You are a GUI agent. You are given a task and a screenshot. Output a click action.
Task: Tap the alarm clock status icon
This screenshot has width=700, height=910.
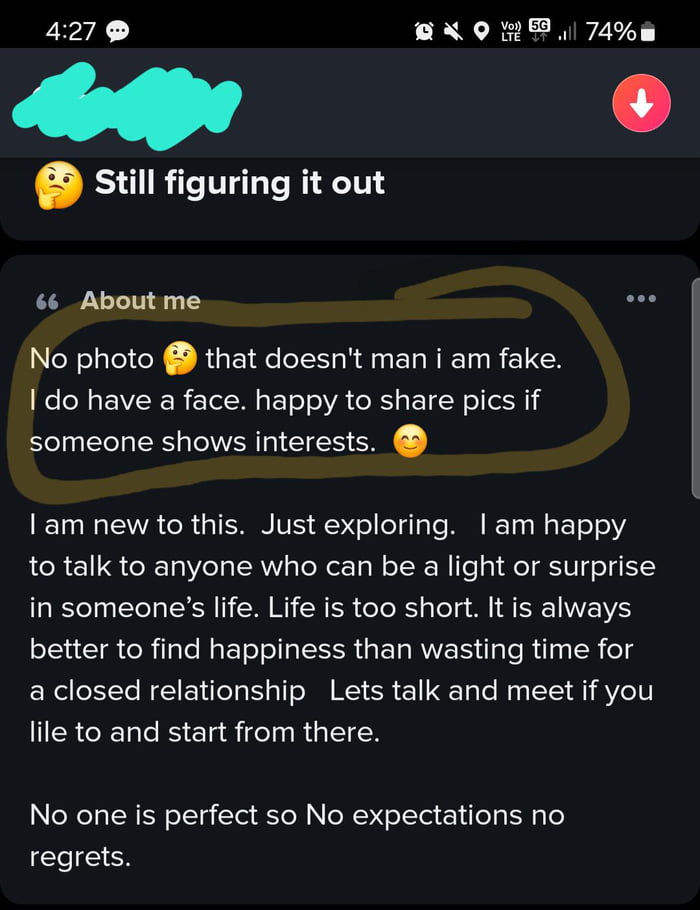tap(422, 31)
